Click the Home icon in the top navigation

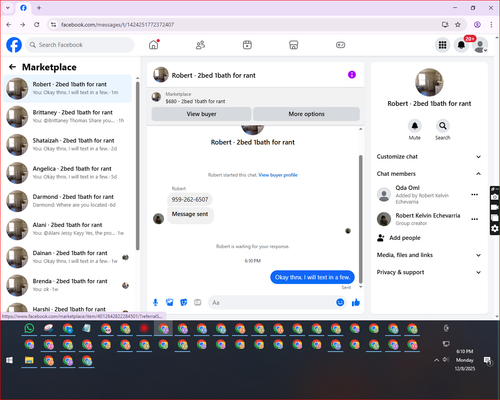tap(154, 45)
